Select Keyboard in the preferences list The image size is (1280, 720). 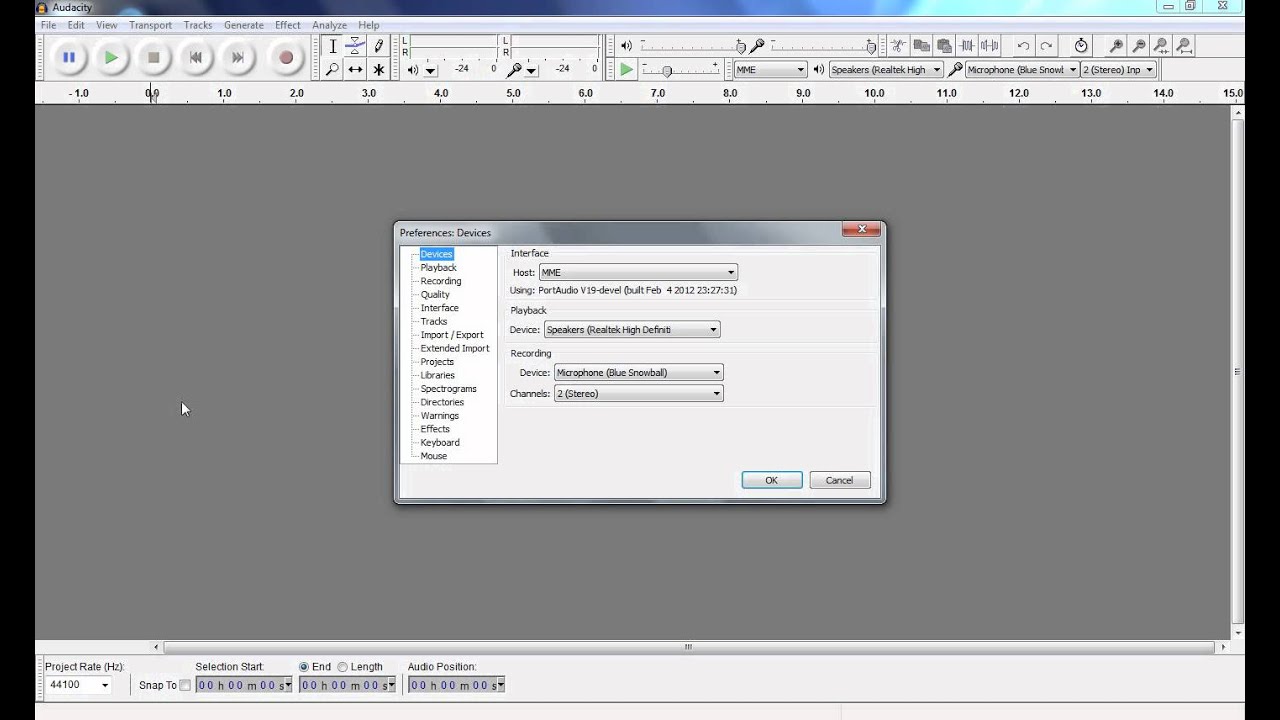click(440, 443)
